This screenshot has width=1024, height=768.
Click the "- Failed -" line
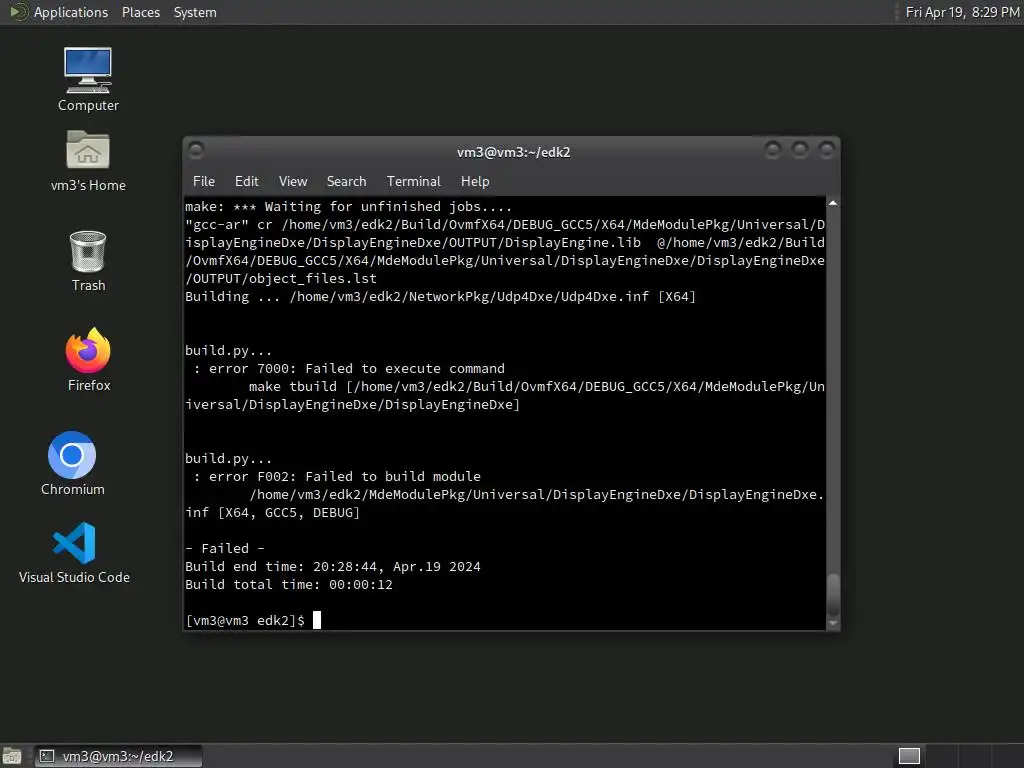pyautogui.click(x=225, y=549)
